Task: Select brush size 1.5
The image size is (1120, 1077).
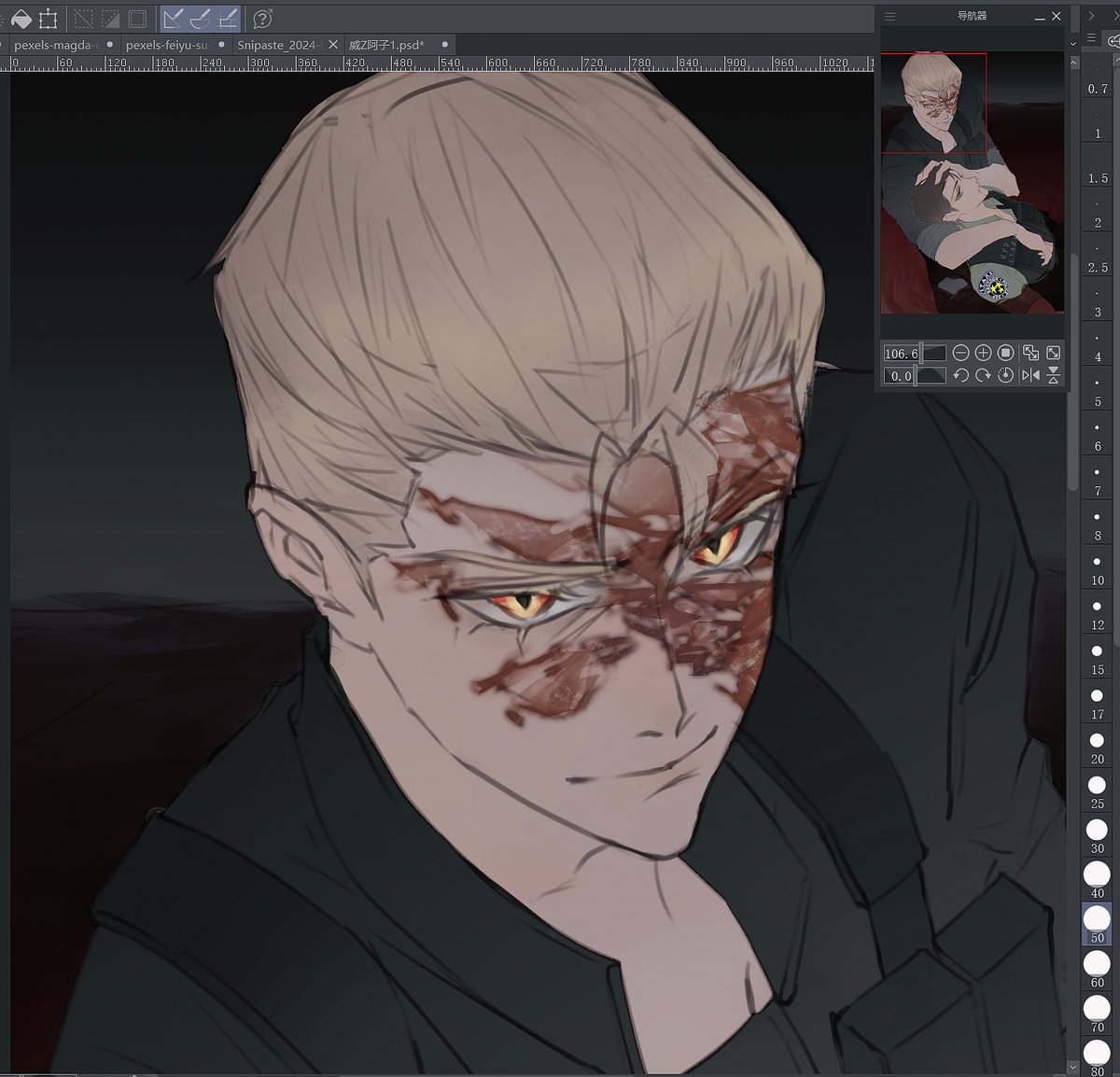Action: [x=1097, y=167]
